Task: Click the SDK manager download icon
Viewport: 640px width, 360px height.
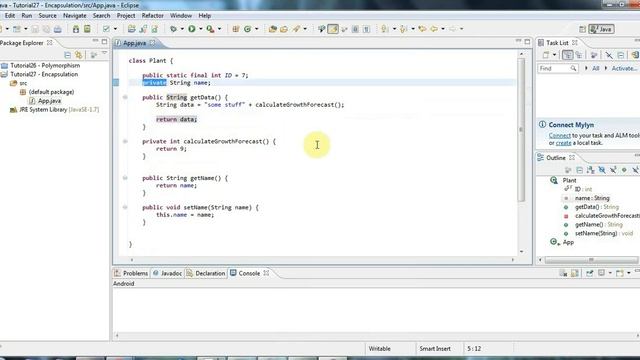Action: click(x=76, y=29)
